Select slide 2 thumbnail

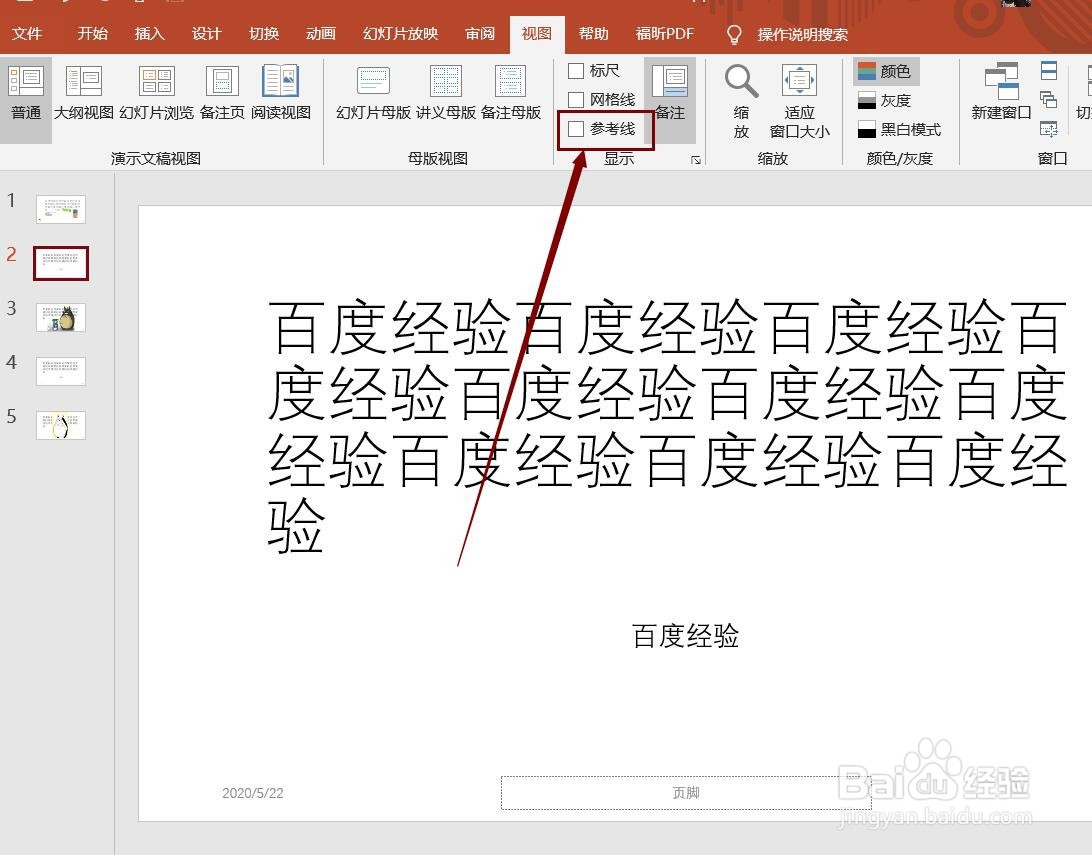click(61, 263)
